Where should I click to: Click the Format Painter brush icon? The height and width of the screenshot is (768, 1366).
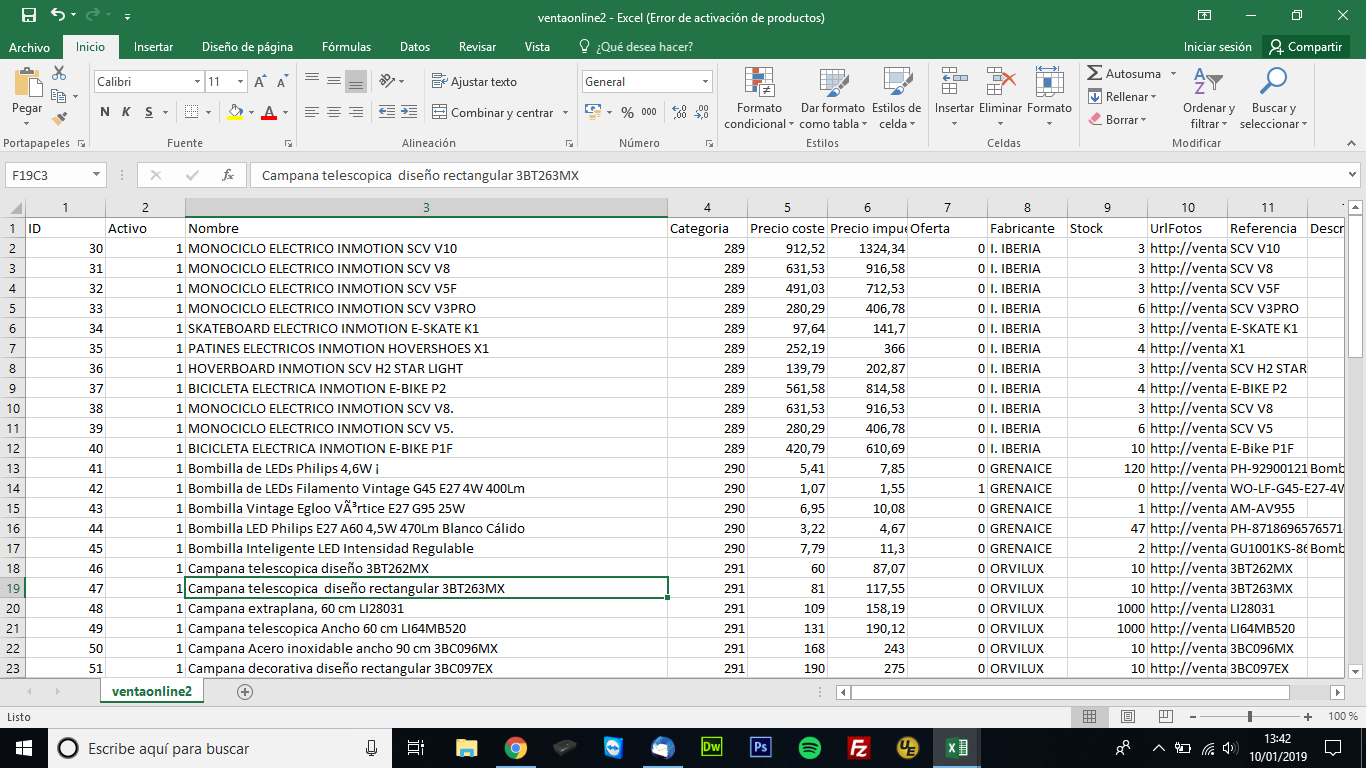pos(59,118)
